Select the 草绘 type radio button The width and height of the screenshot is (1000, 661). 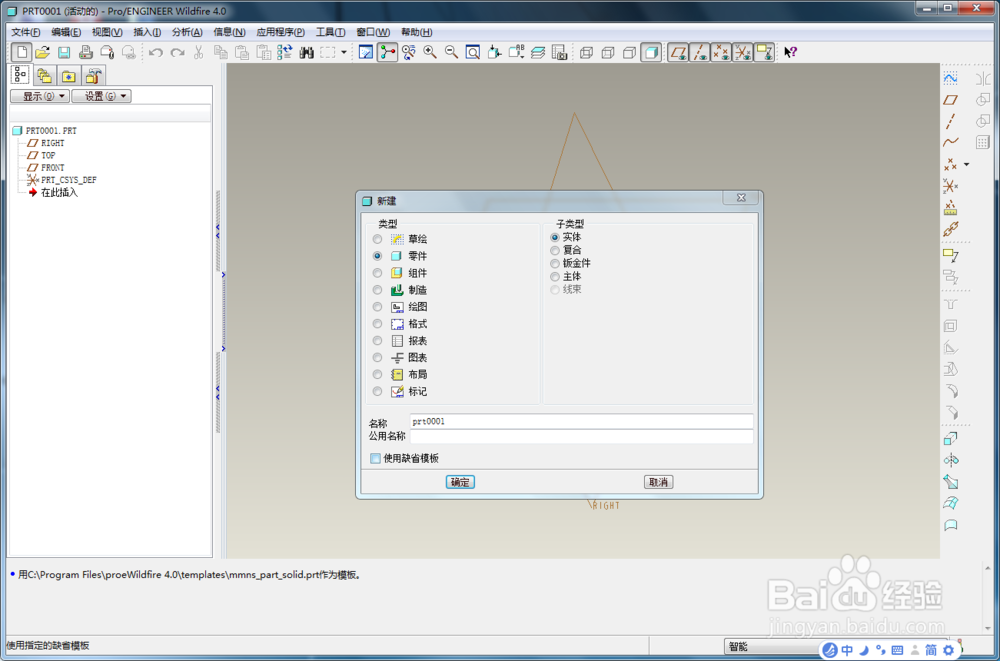(x=378, y=239)
